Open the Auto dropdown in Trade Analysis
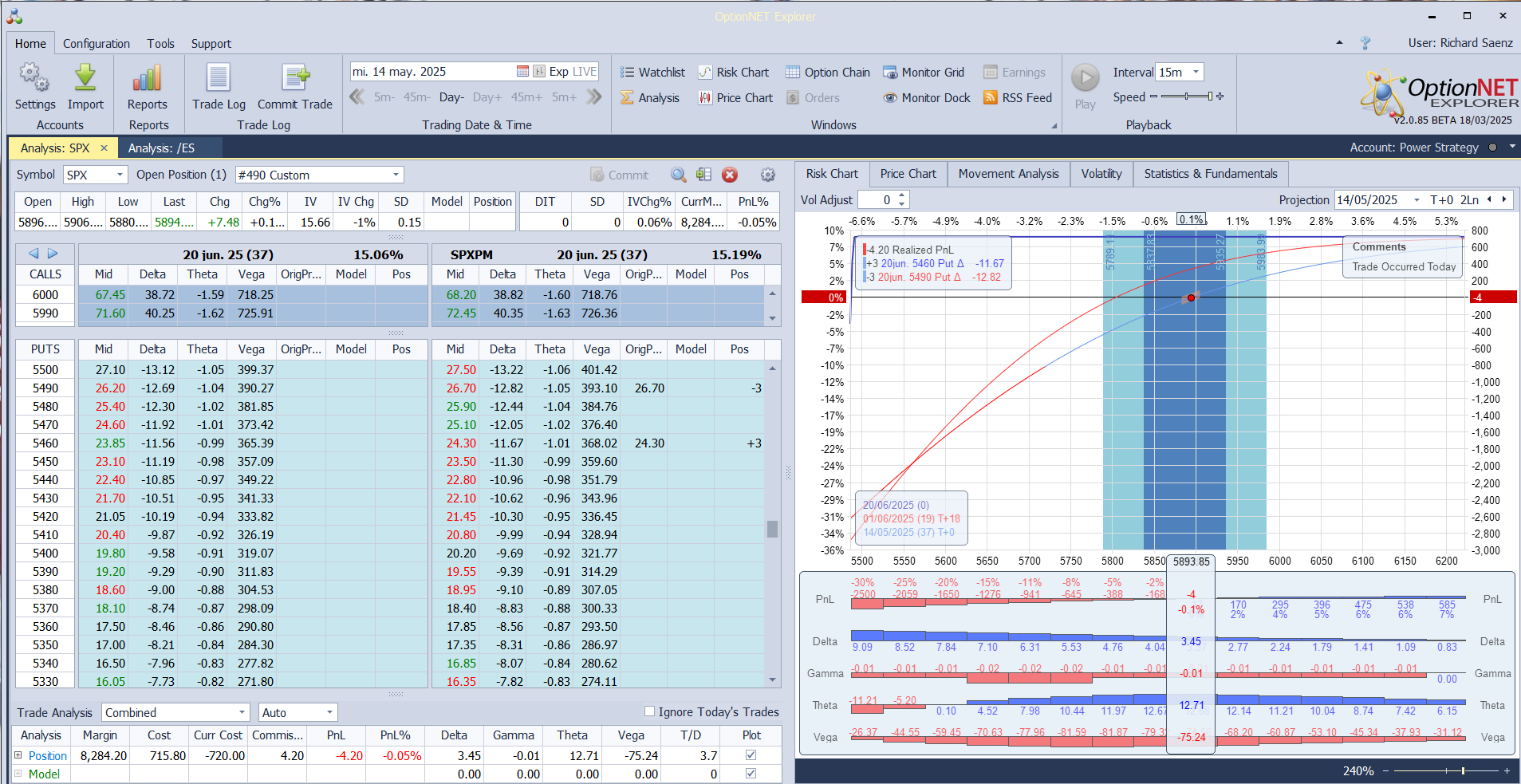This screenshot has width=1521, height=784. 329,713
